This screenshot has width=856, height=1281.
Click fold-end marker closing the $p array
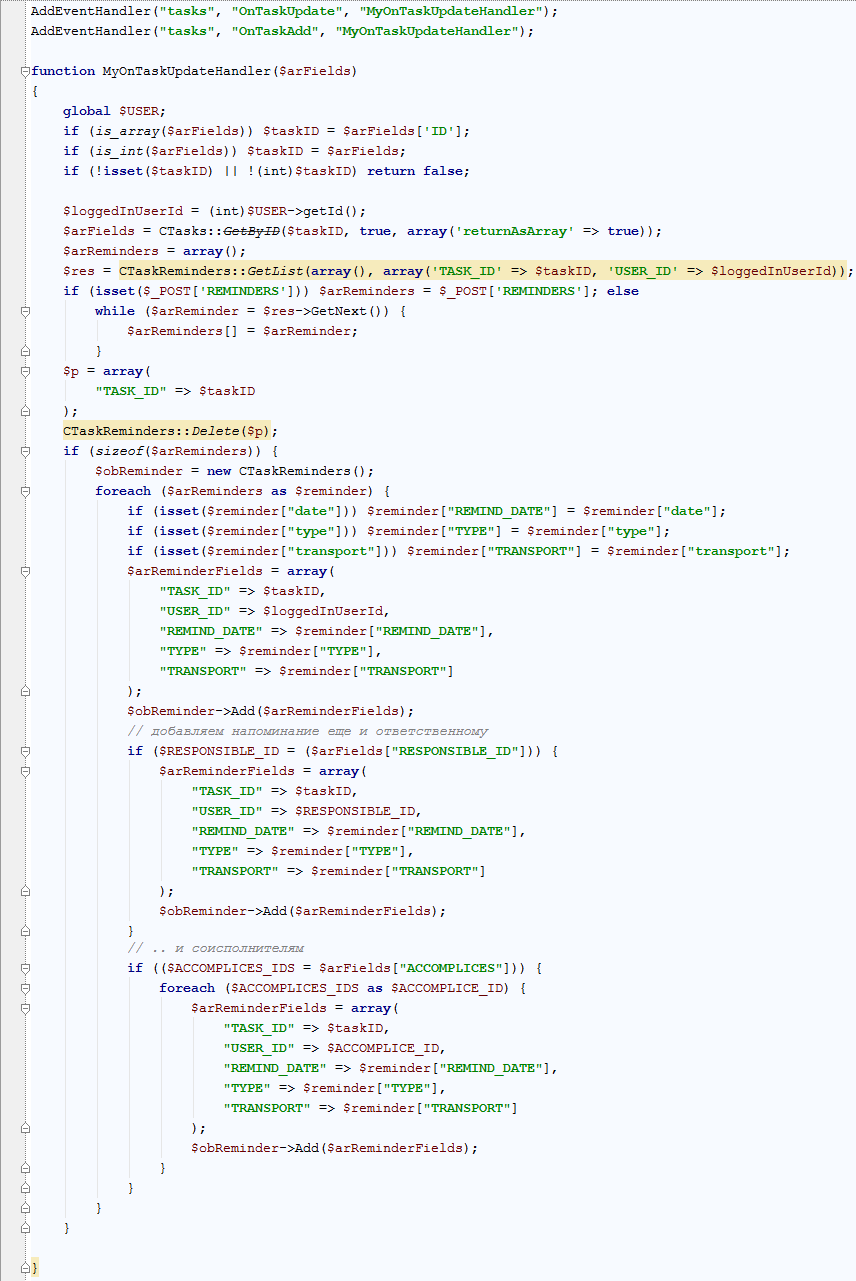point(25,411)
